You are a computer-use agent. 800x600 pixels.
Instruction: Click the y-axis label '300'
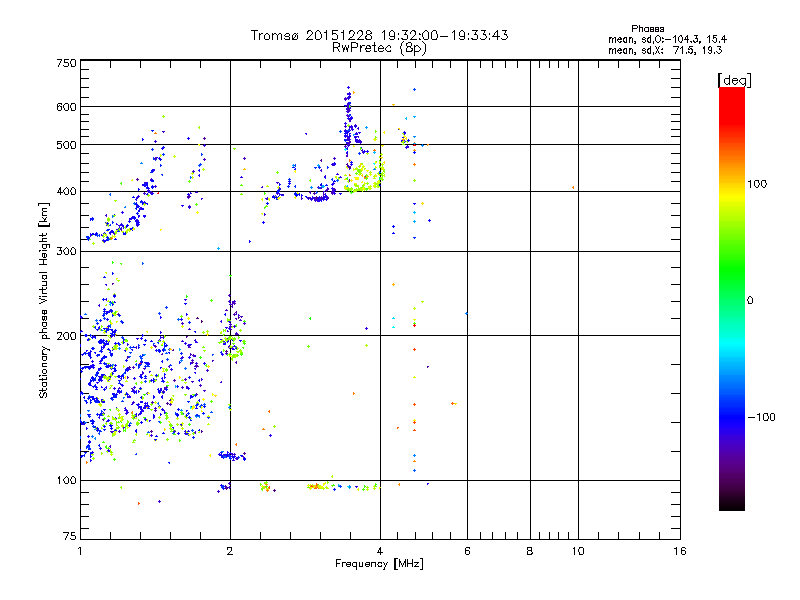click(66, 252)
